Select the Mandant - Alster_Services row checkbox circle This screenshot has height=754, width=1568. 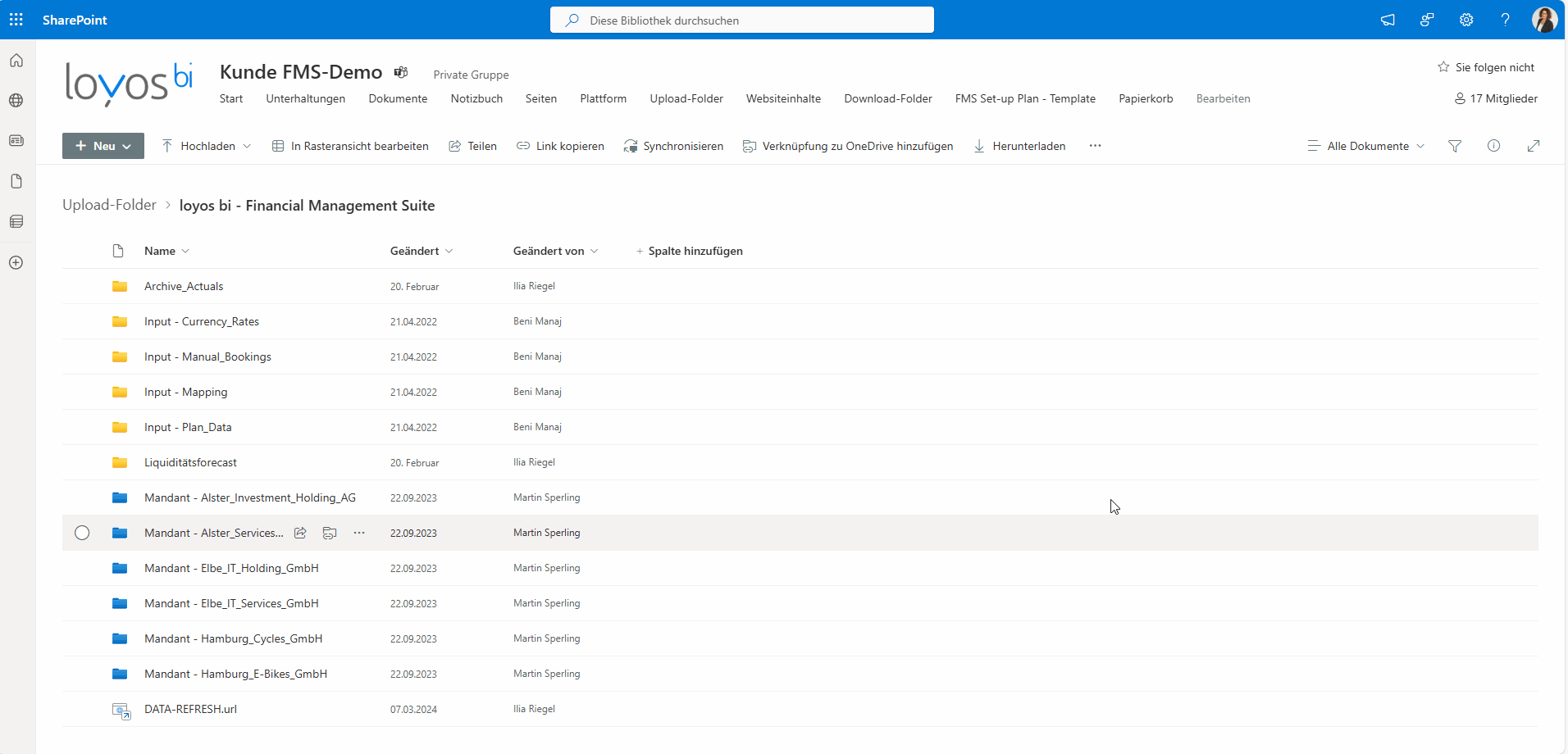point(82,533)
